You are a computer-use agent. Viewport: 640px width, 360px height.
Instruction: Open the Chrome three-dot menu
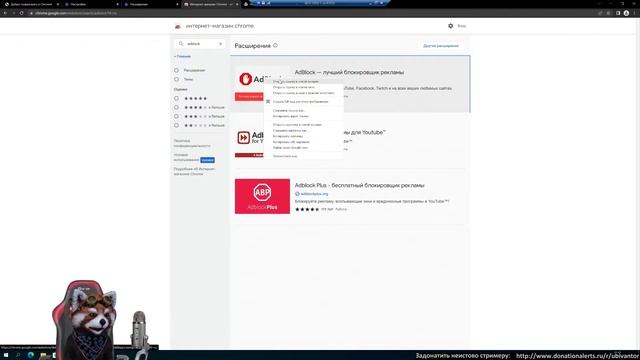point(634,13)
